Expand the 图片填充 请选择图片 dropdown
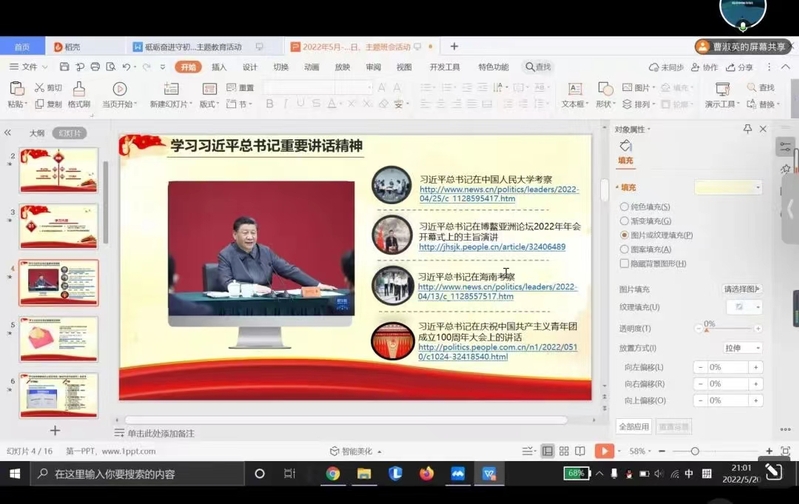Screen dimensions: 799x504 pyautogui.click(x=742, y=289)
